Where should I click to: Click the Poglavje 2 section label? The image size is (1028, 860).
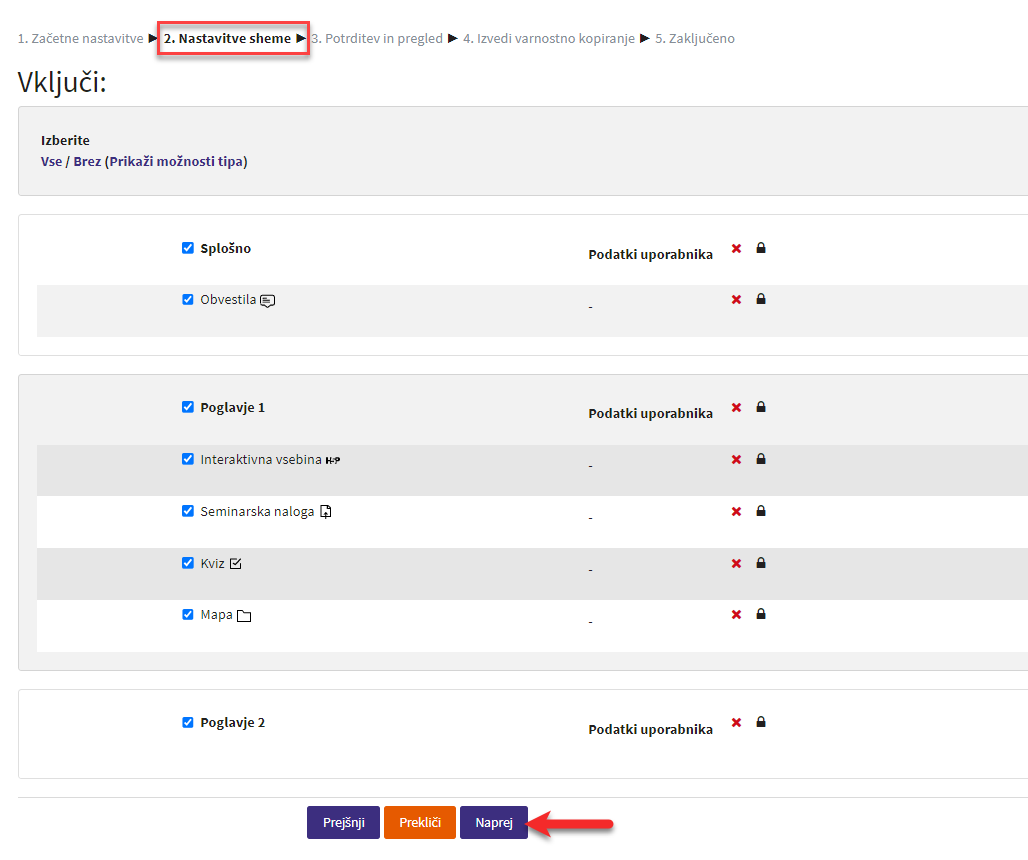coord(233,722)
